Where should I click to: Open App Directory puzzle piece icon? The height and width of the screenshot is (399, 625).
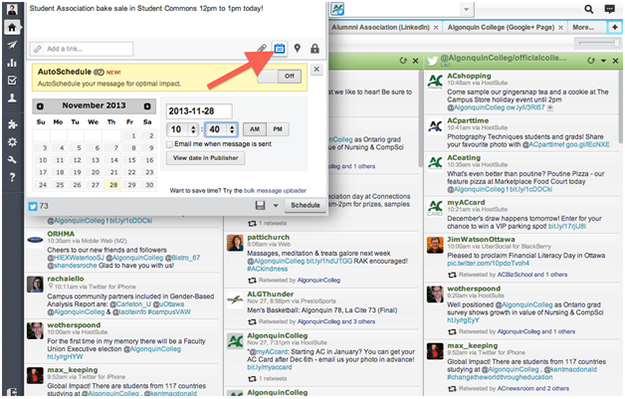(x=12, y=124)
